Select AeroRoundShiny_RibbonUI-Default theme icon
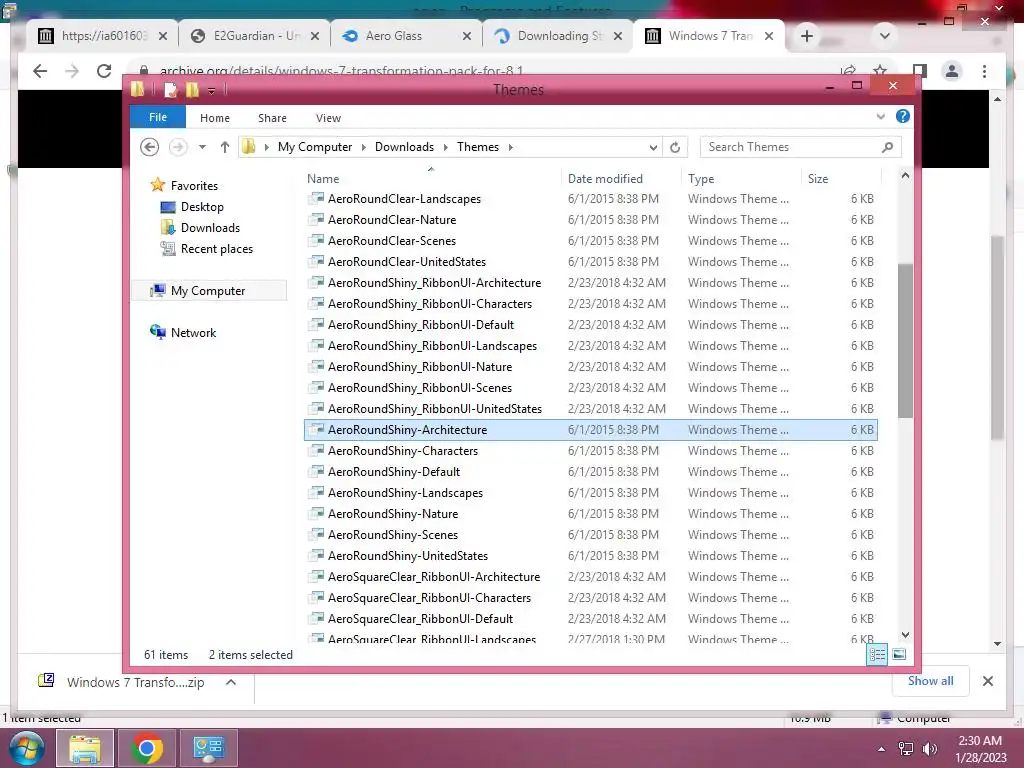Image resolution: width=1024 pixels, height=768 pixels. (316, 325)
